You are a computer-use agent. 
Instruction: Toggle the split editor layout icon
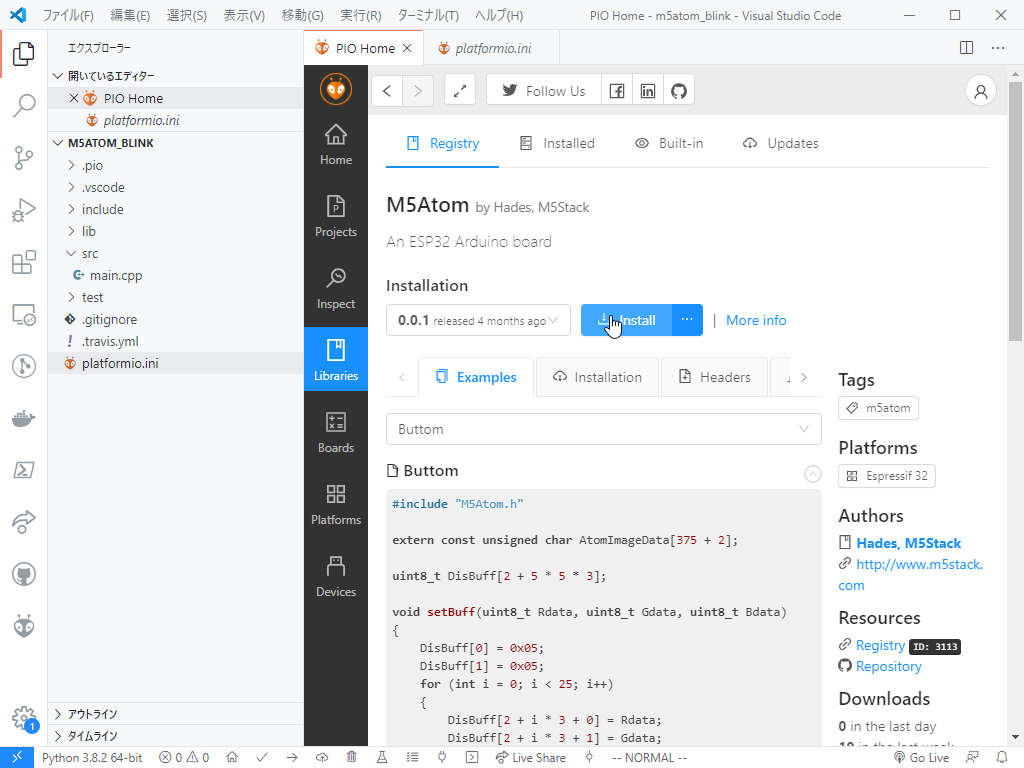click(x=967, y=48)
